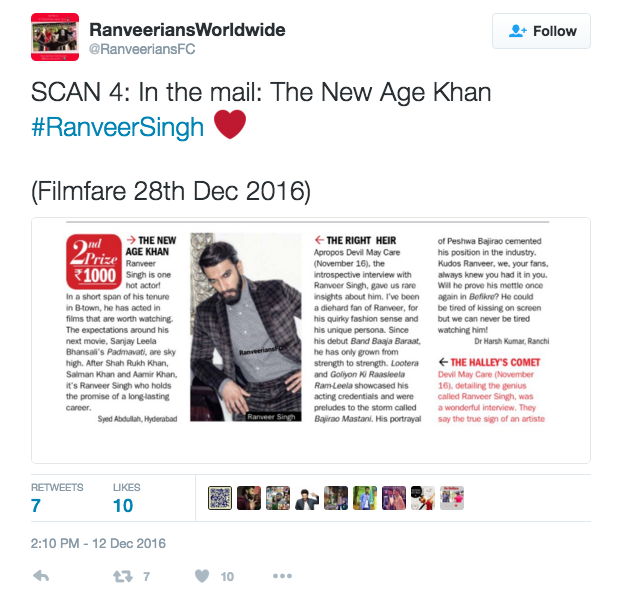View the list of 7 retweets
The image size is (619, 611).
click(x=57, y=498)
